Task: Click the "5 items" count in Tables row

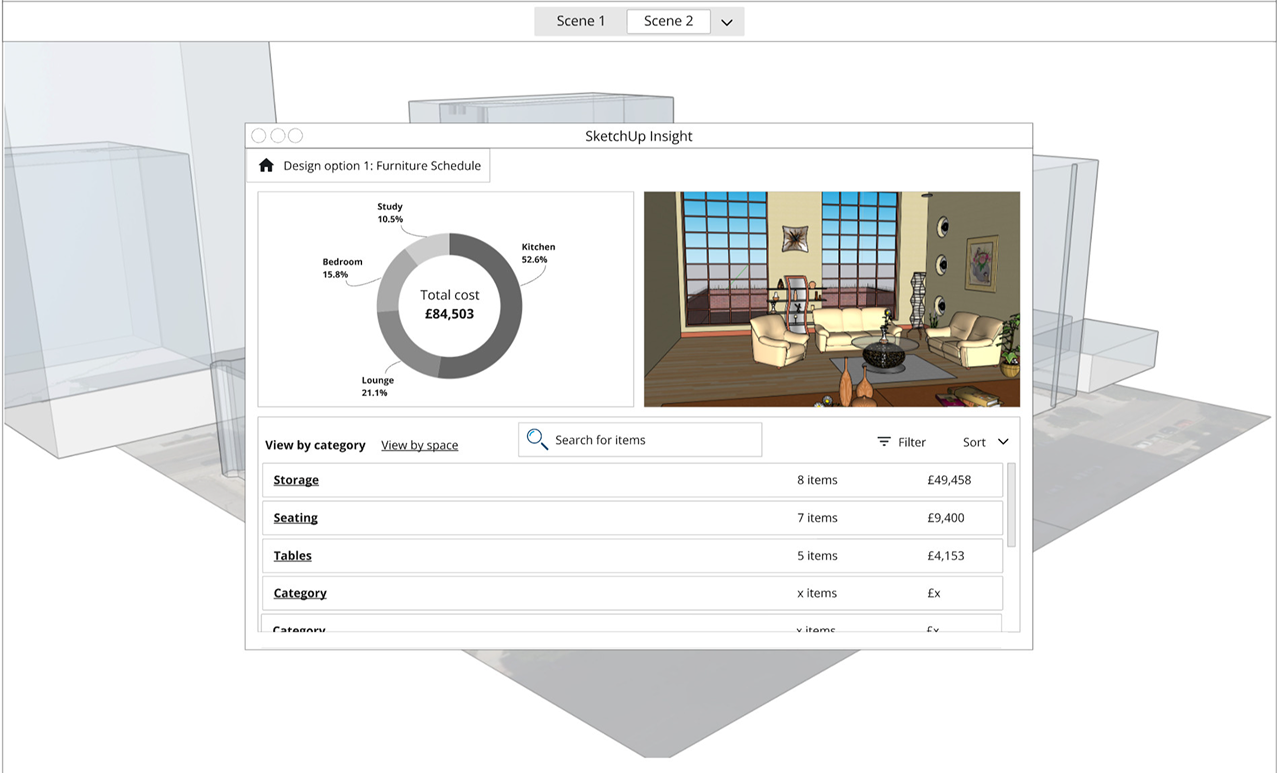Action: tap(817, 556)
